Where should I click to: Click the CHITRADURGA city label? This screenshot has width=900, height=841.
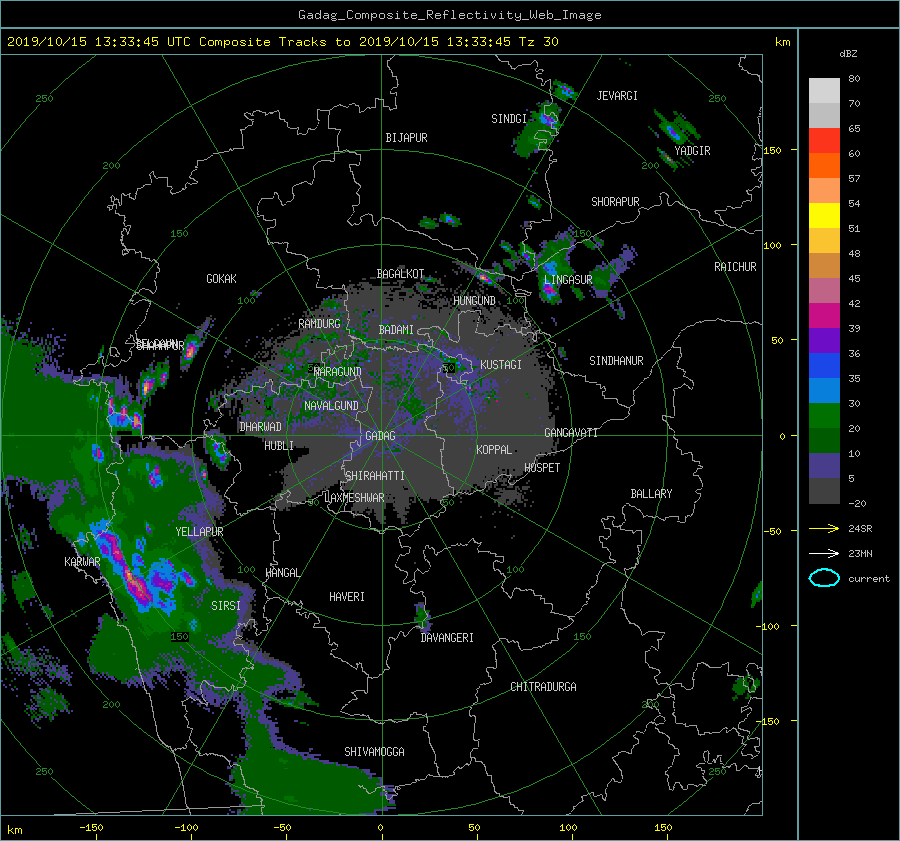click(x=543, y=687)
